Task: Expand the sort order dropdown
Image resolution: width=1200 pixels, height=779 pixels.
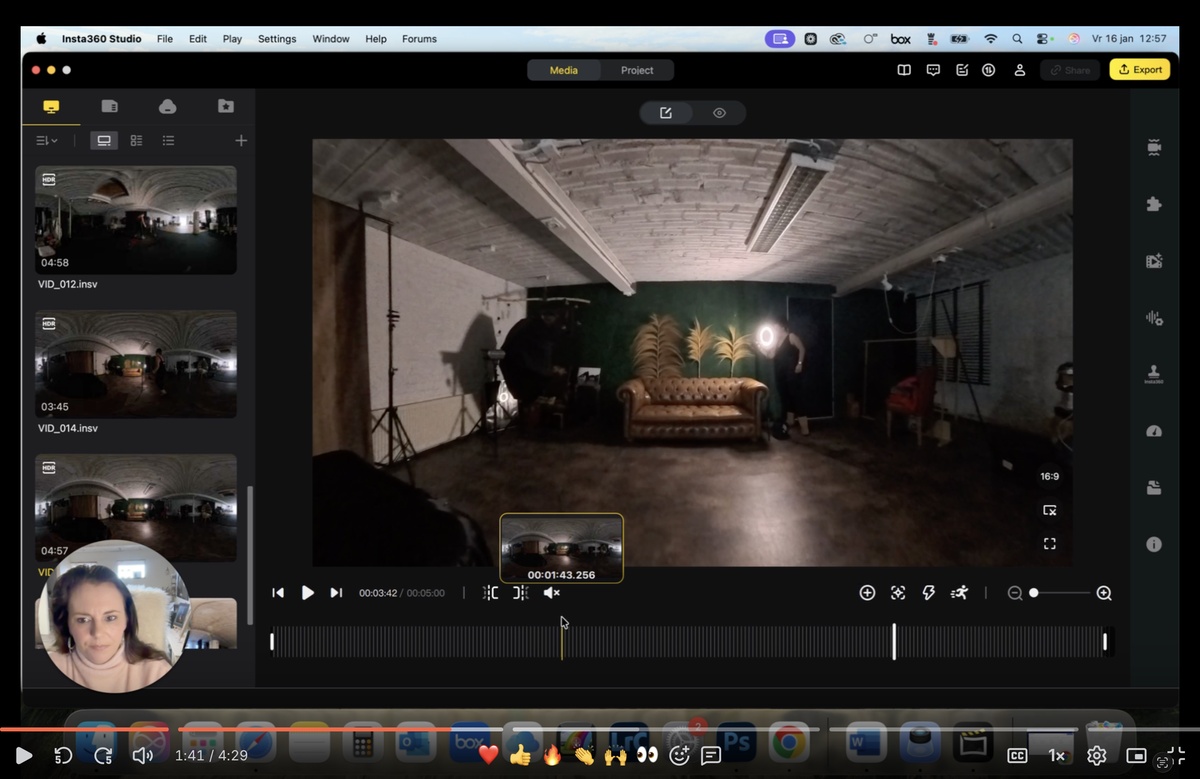Action: 46,141
